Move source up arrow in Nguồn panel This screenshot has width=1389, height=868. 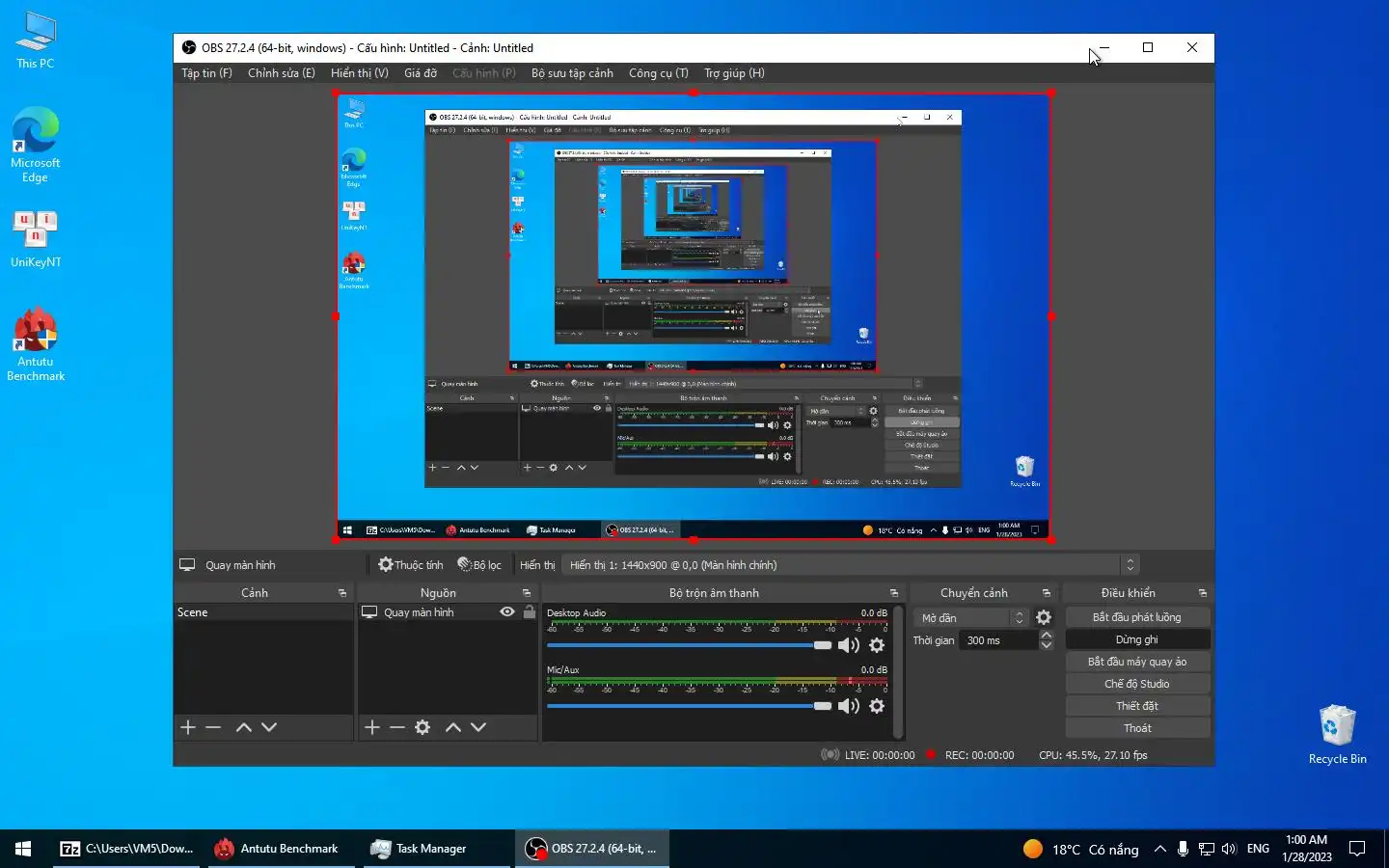click(453, 727)
